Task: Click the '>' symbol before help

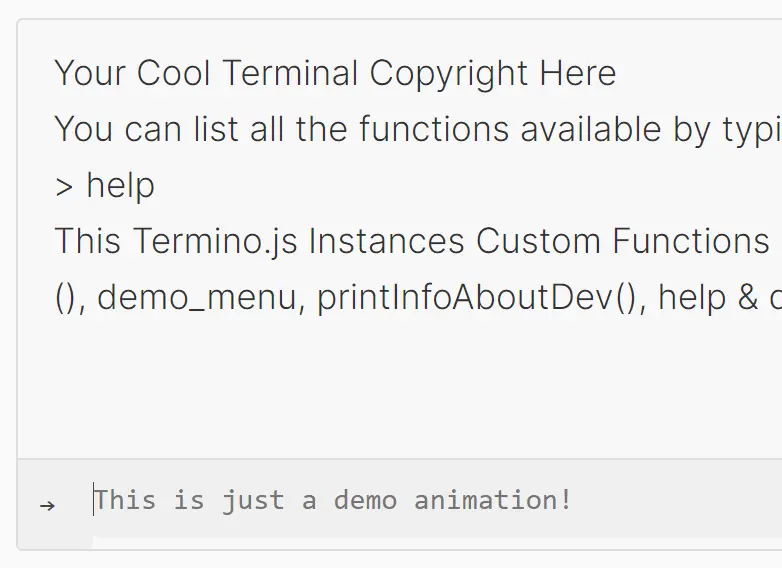Action: (64, 188)
